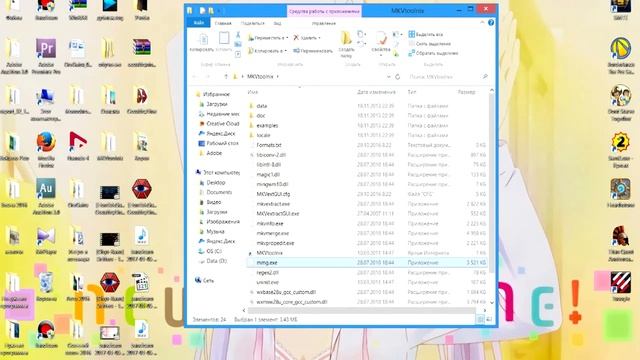Sort by Date modified (Дата изменения) column
Viewport: 640px width, 360px height.
[x=376, y=92]
